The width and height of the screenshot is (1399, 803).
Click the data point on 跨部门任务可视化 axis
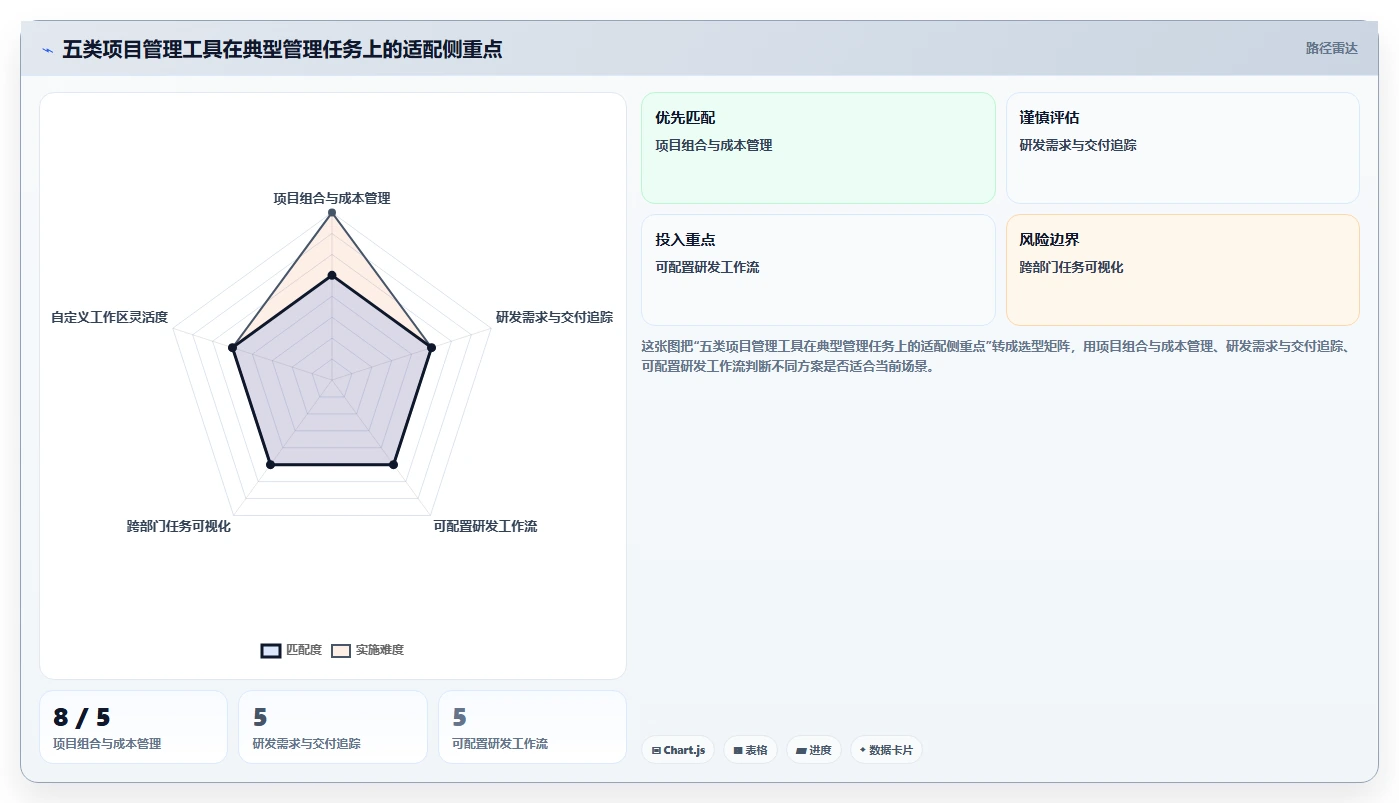pyautogui.click(x=271, y=464)
